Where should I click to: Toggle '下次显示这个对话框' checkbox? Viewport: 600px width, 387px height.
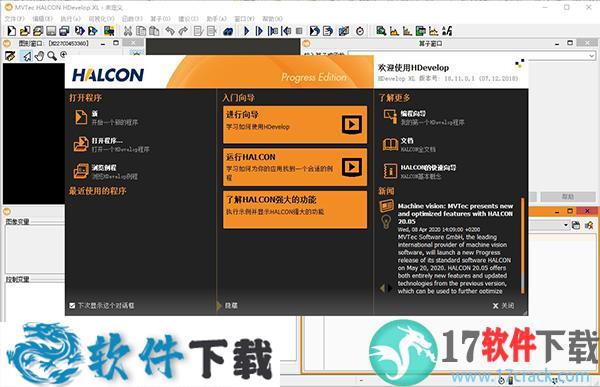[72, 305]
